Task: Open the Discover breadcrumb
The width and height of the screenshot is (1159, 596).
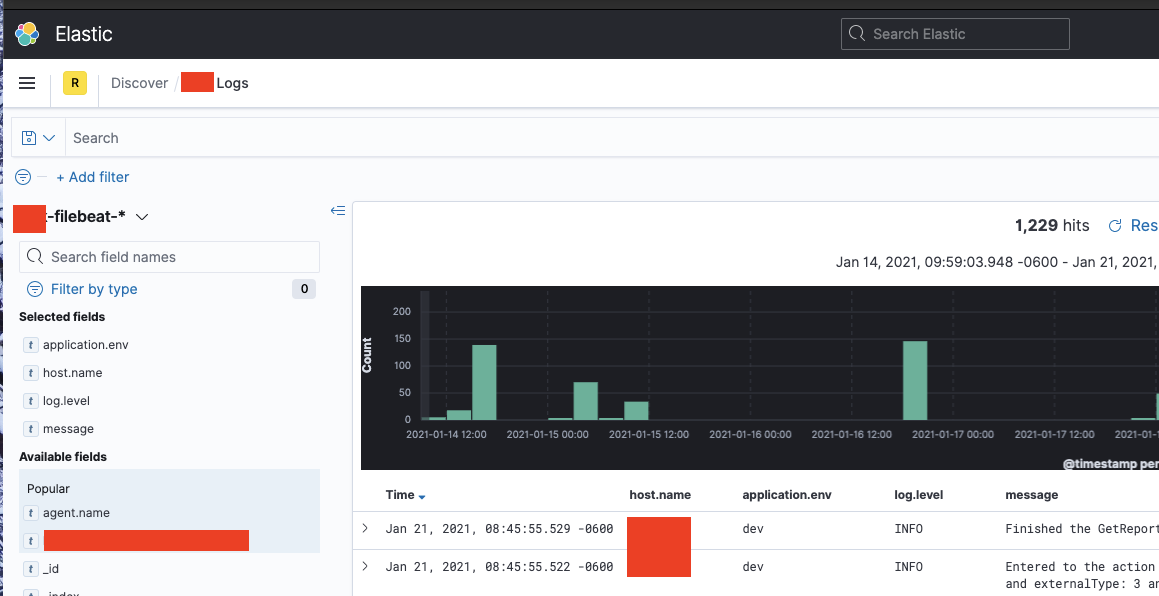Action: pos(139,83)
